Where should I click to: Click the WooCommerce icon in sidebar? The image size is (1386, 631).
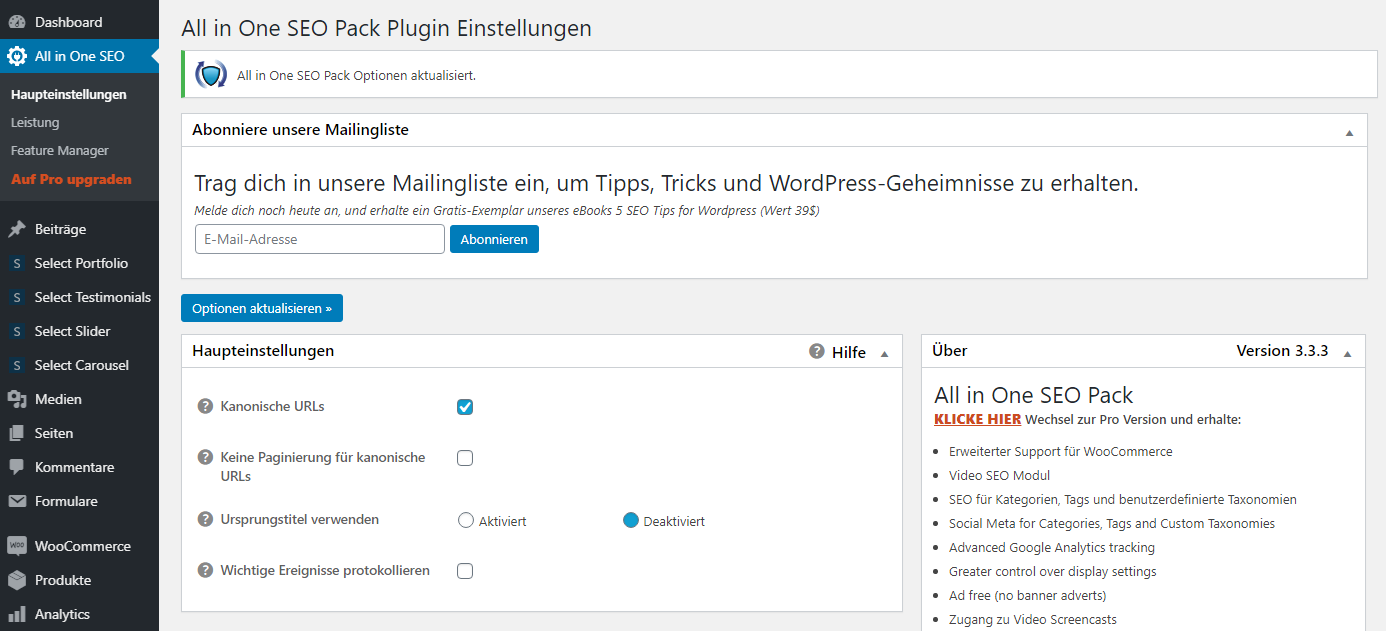click(x=17, y=546)
